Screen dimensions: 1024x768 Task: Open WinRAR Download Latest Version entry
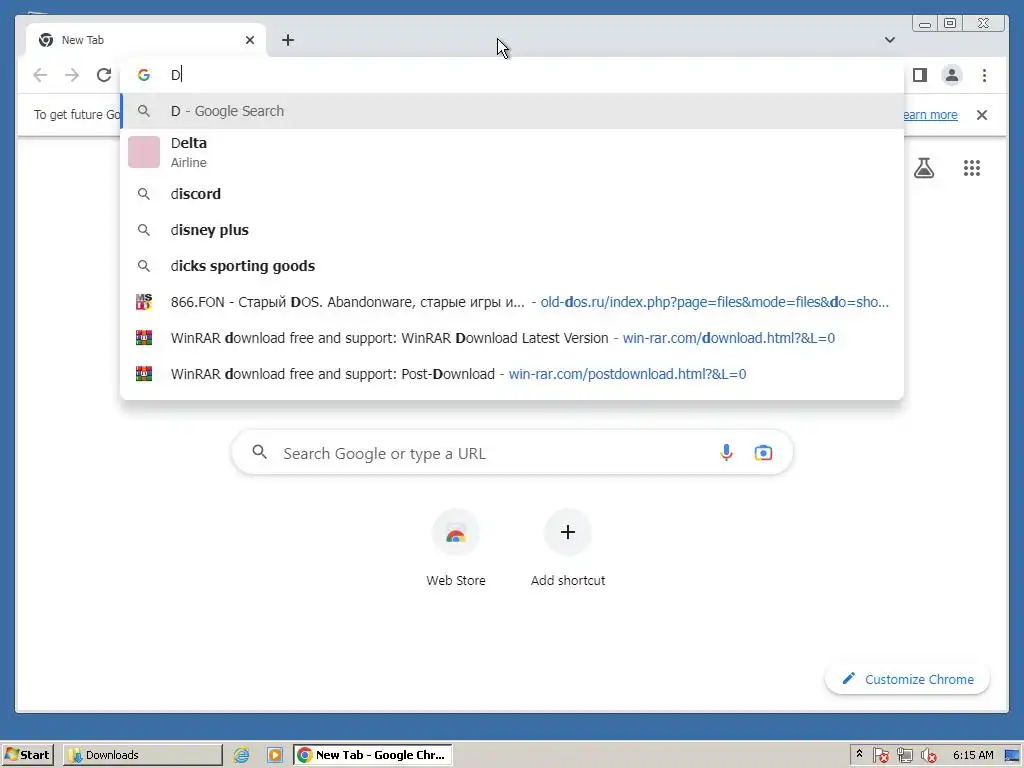click(512, 338)
